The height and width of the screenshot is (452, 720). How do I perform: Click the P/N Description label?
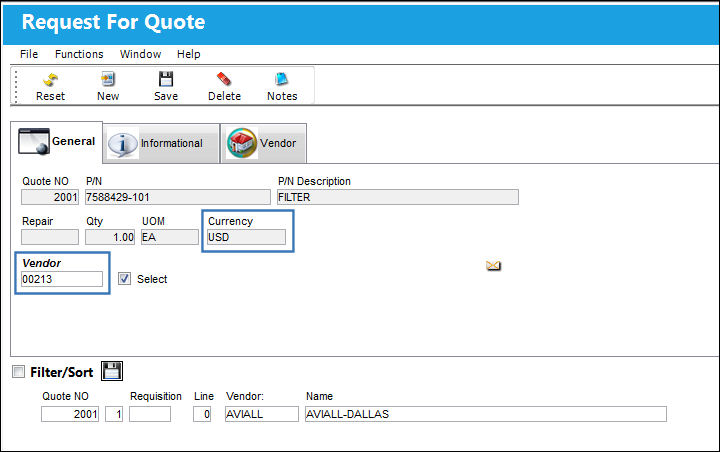click(x=314, y=181)
